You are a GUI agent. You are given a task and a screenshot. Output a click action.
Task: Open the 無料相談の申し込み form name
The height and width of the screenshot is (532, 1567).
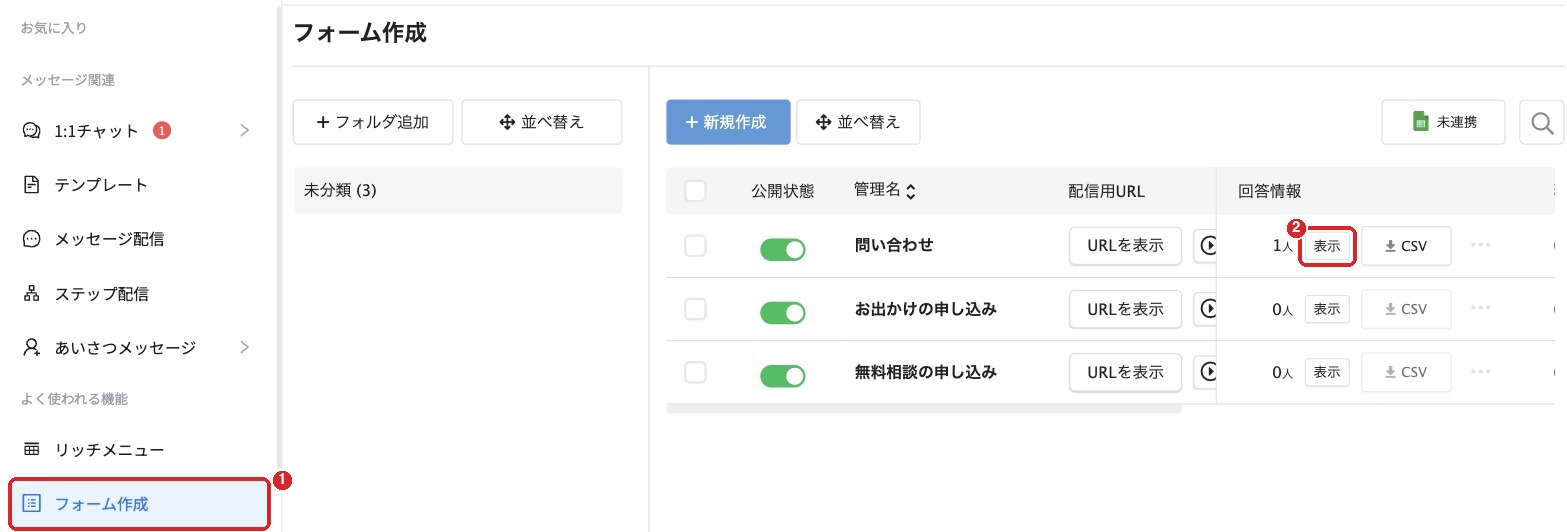(926, 372)
